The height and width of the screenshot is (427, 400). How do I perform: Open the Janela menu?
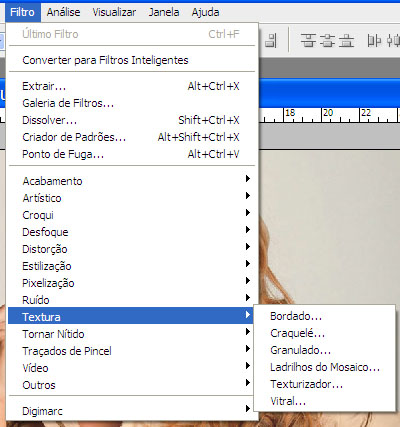[x=164, y=12]
